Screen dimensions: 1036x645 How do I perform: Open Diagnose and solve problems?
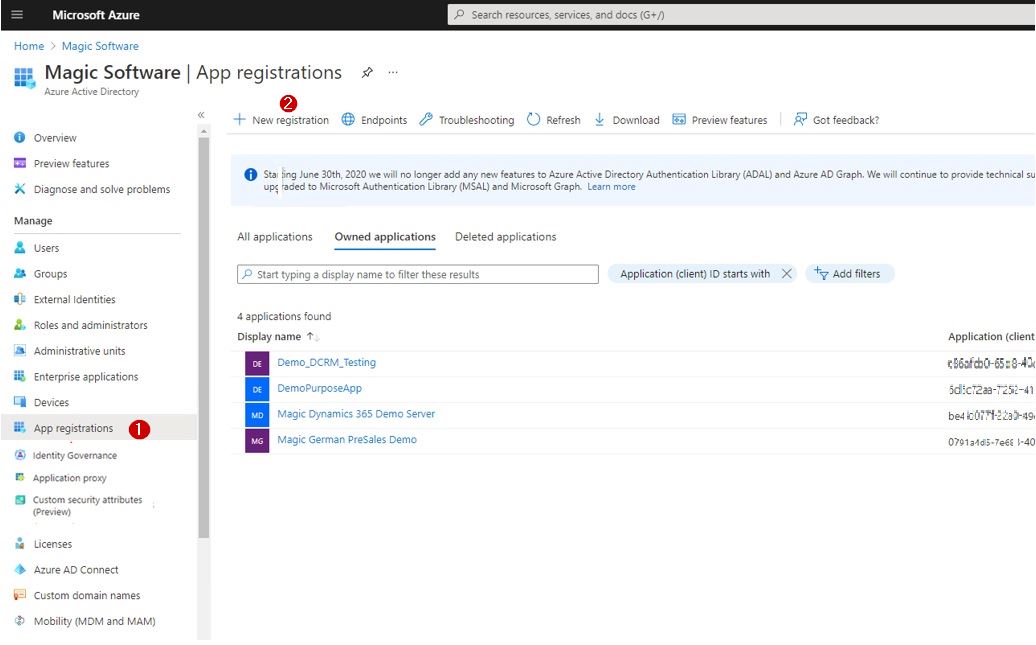click(102, 189)
